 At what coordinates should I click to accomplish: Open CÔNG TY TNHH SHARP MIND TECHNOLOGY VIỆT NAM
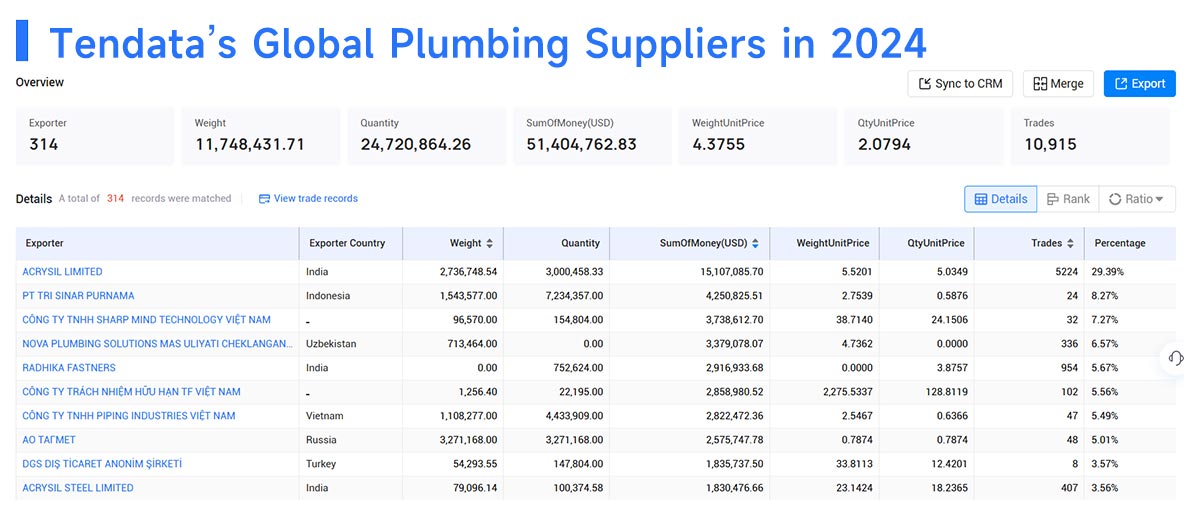(x=146, y=320)
